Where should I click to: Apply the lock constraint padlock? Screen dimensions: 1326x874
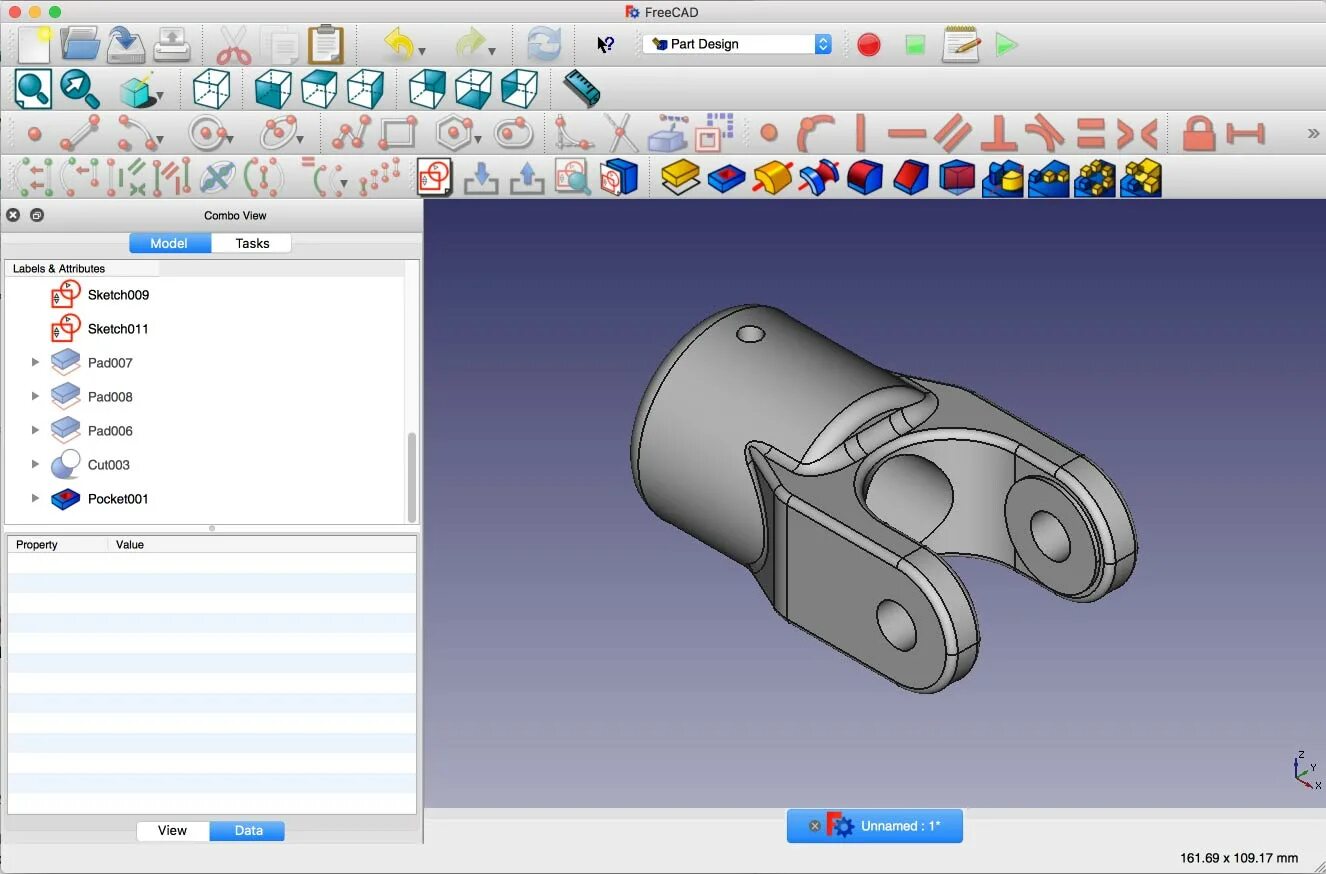coord(1199,133)
